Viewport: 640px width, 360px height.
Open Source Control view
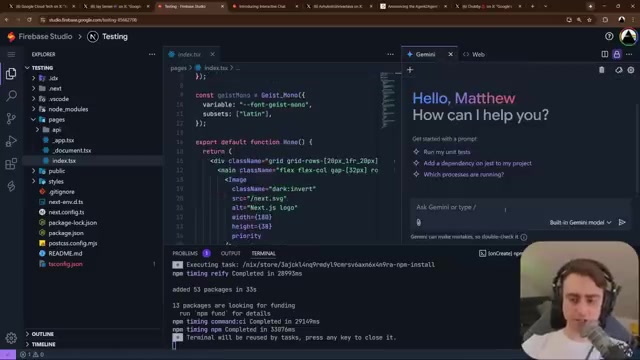coord(11,118)
